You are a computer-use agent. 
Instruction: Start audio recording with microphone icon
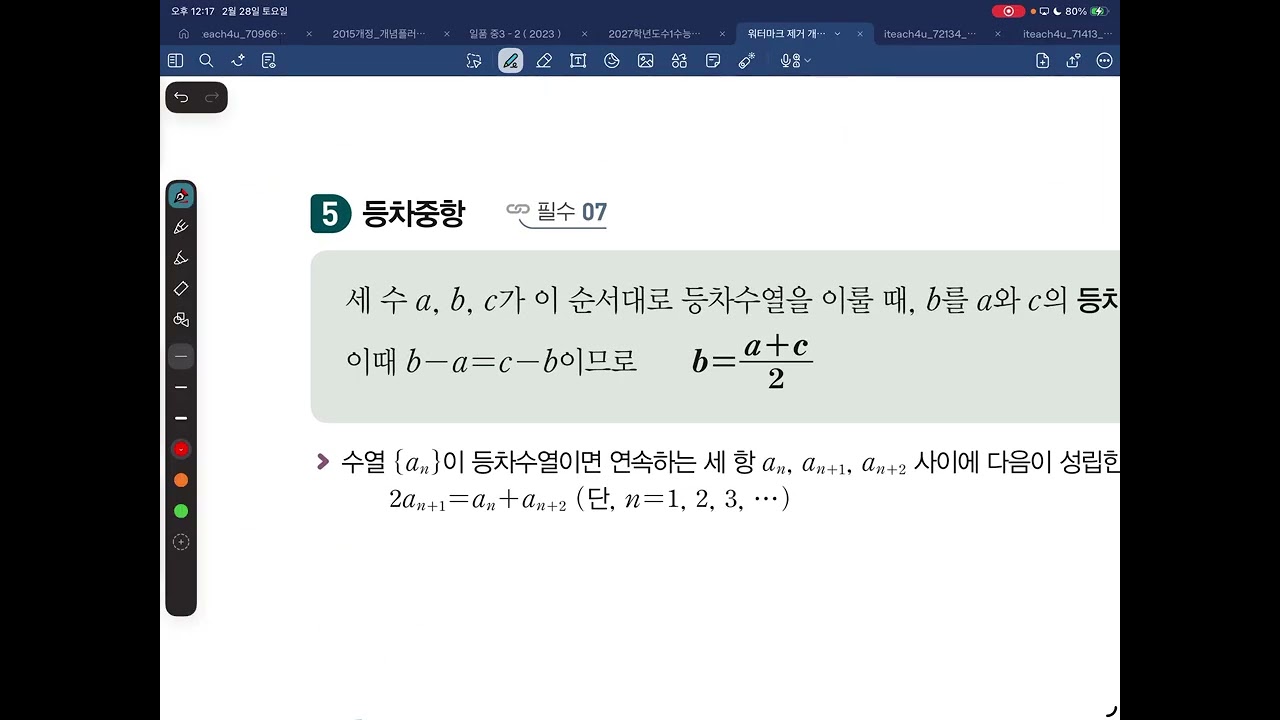pos(788,61)
